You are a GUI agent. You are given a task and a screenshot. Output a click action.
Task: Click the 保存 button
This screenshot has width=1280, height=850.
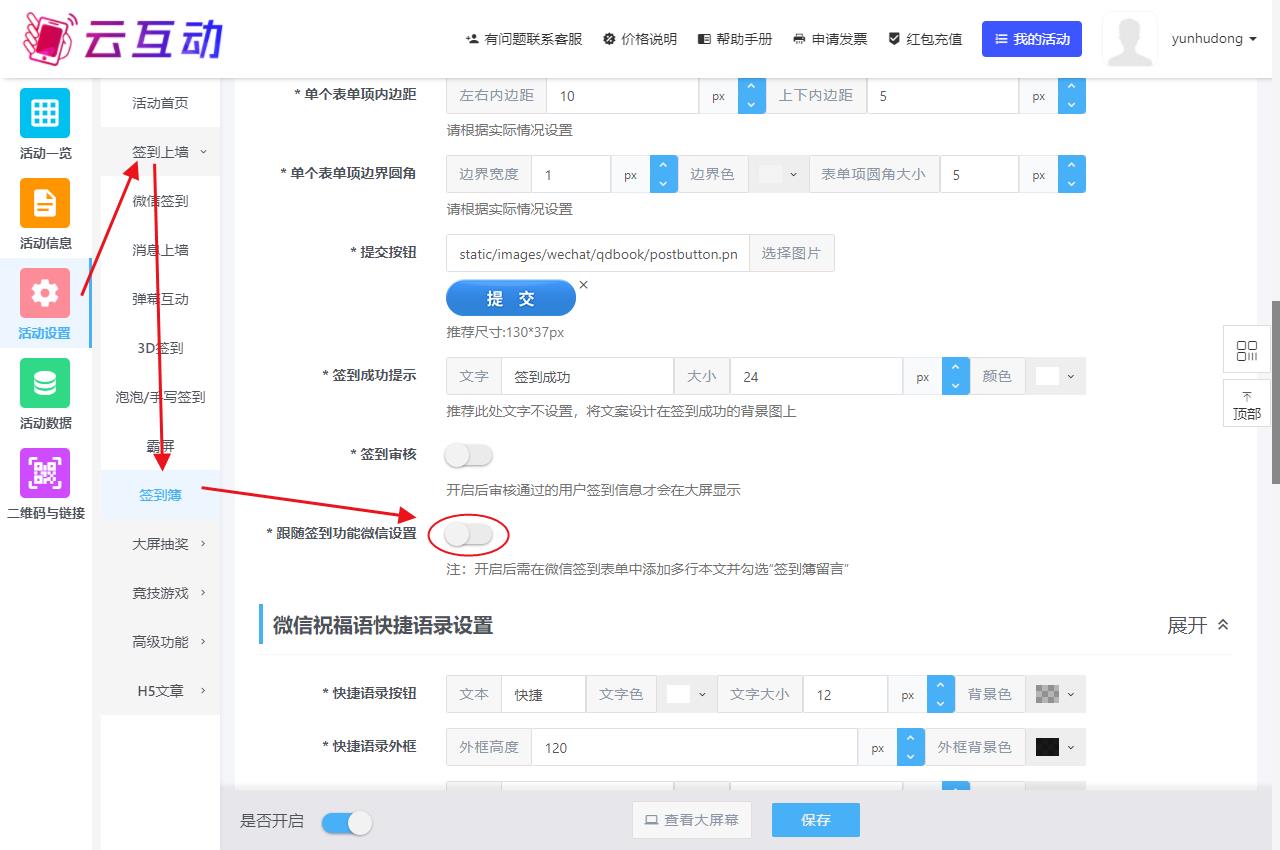pyautogui.click(x=815, y=820)
